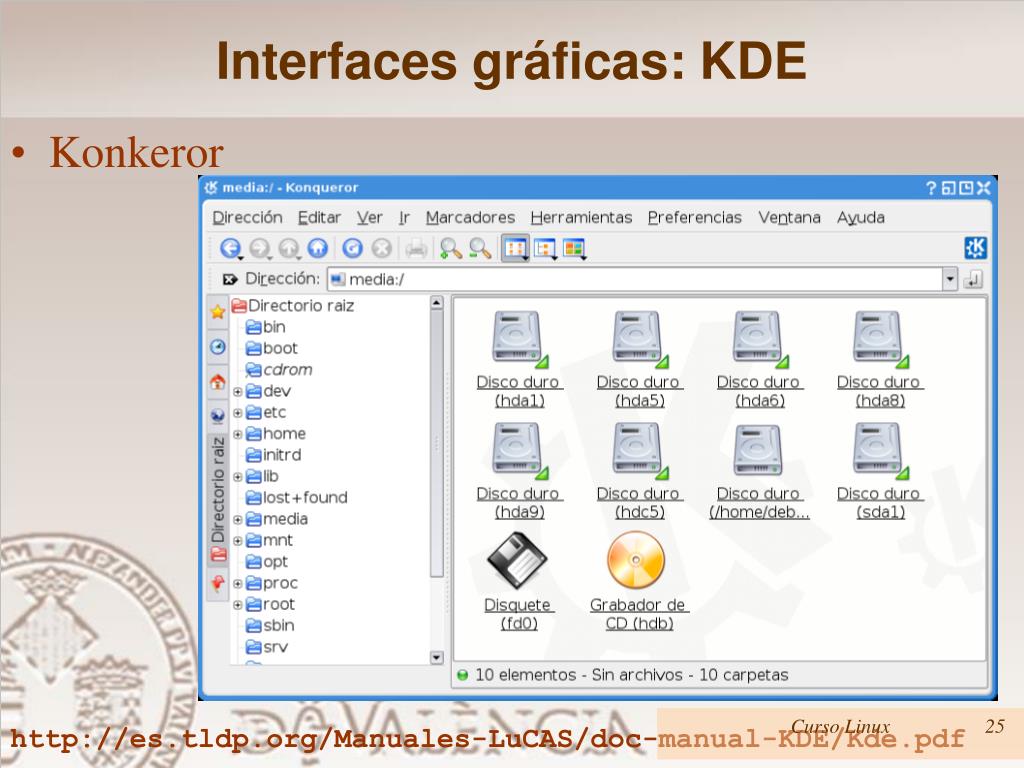
Task: Open the Ver menu
Action: coord(370,217)
